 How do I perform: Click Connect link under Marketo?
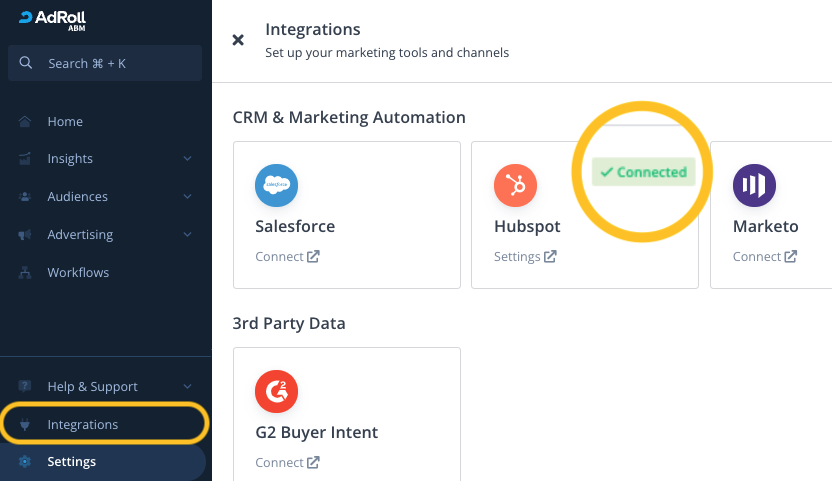[x=764, y=257]
